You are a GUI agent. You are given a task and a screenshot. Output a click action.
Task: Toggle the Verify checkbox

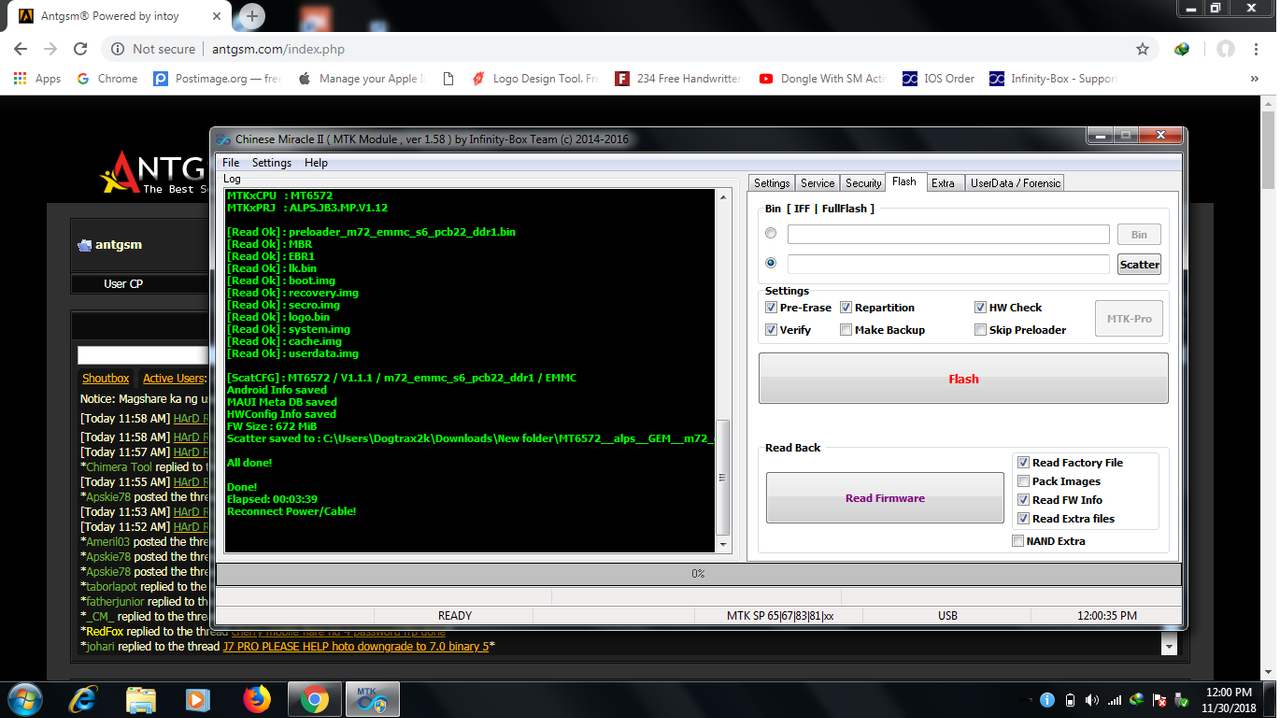click(x=771, y=329)
